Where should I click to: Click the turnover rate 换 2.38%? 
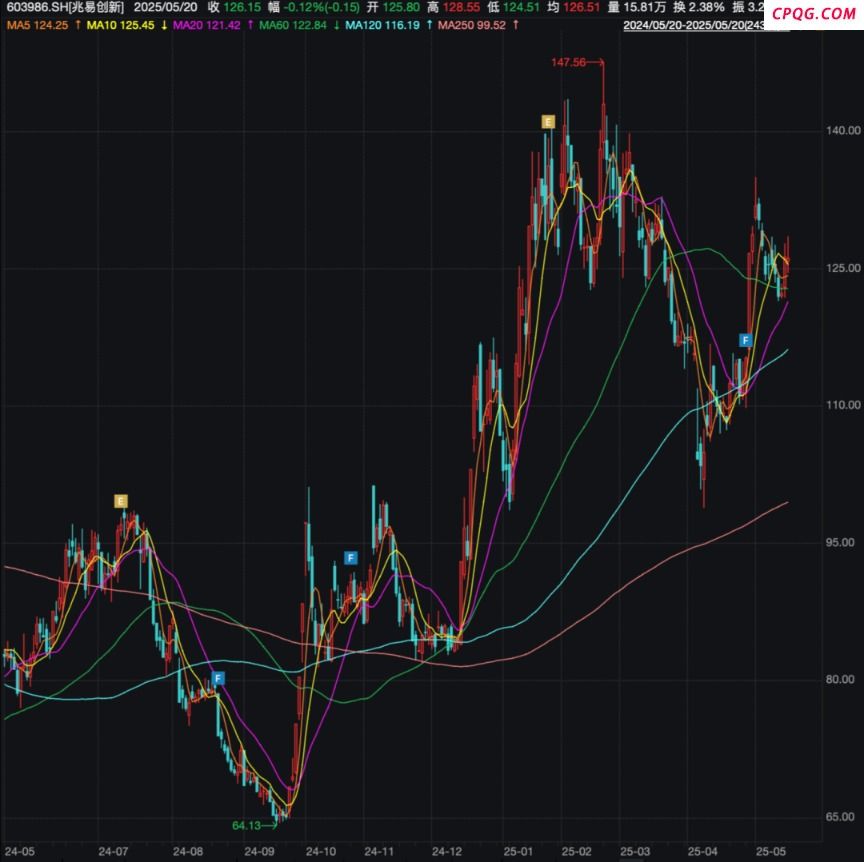coord(699,8)
